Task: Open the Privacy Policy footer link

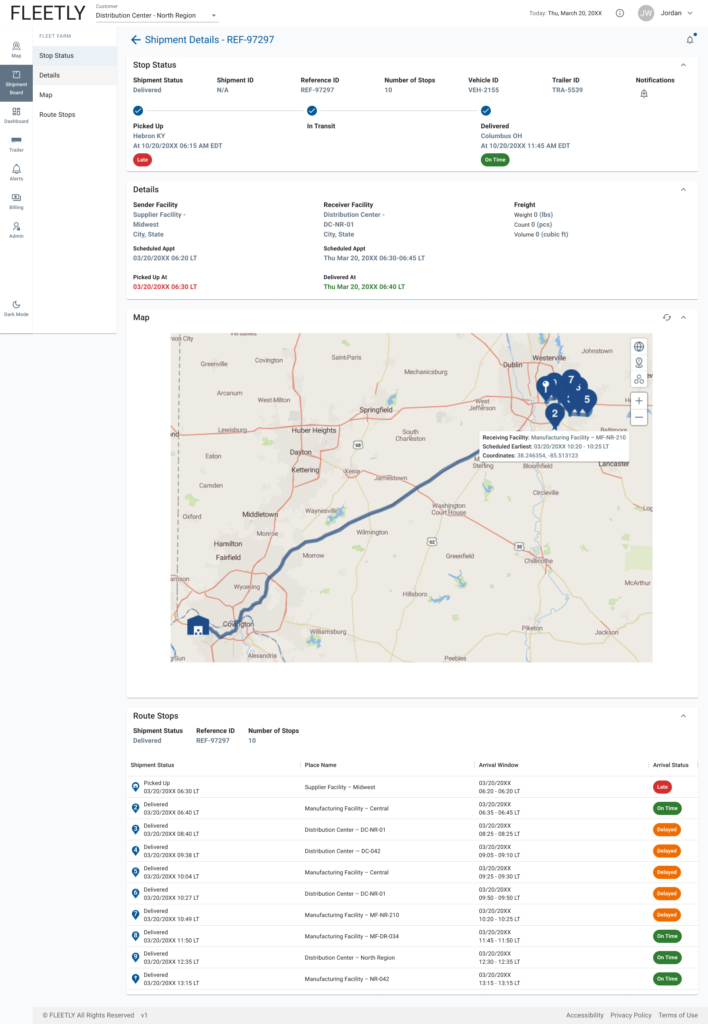Action: pyautogui.click(x=630, y=1015)
